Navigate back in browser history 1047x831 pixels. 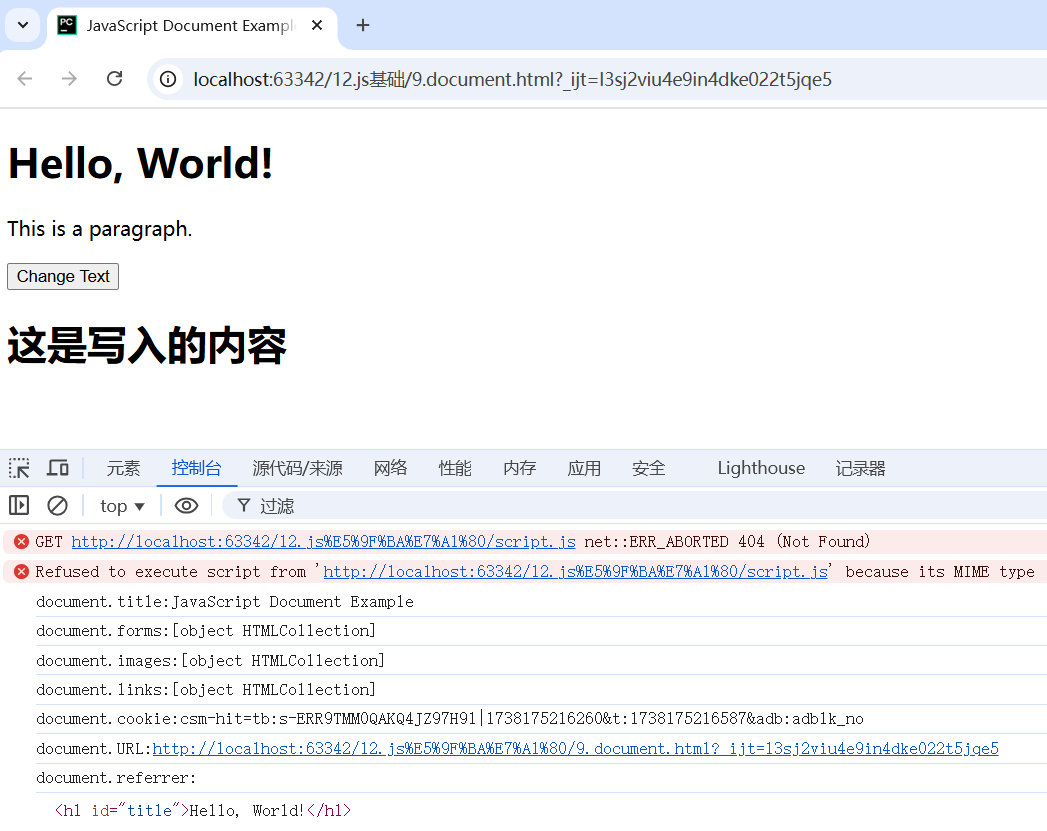coord(24,78)
